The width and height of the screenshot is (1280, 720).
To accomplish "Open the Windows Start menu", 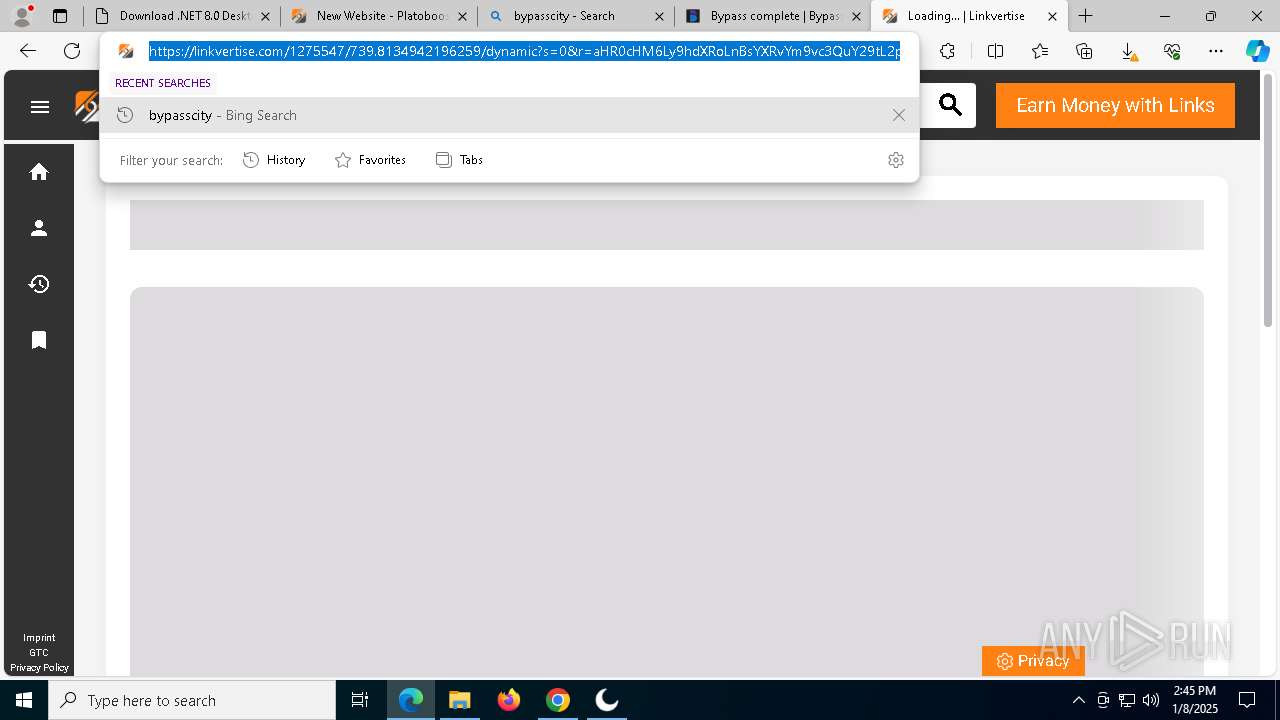I will pos(24,700).
